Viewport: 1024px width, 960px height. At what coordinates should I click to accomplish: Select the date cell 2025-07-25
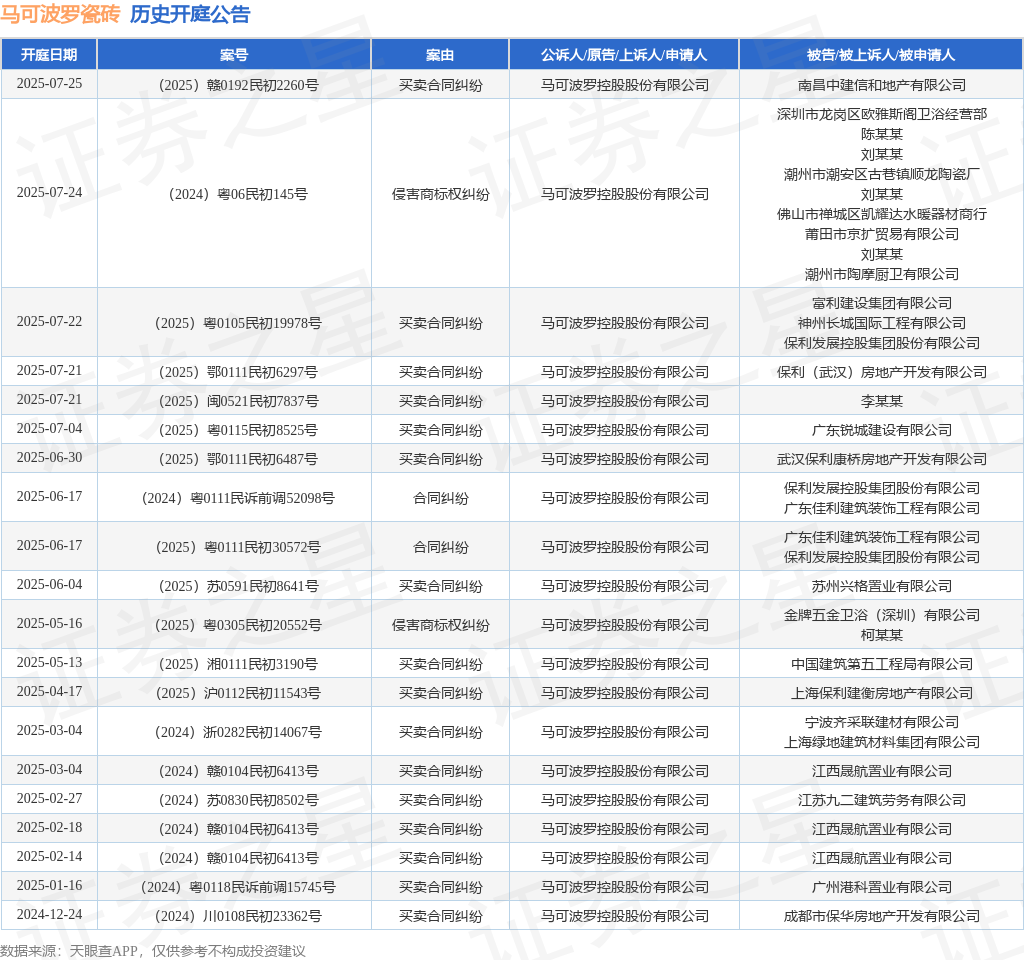[x=50, y=84]
